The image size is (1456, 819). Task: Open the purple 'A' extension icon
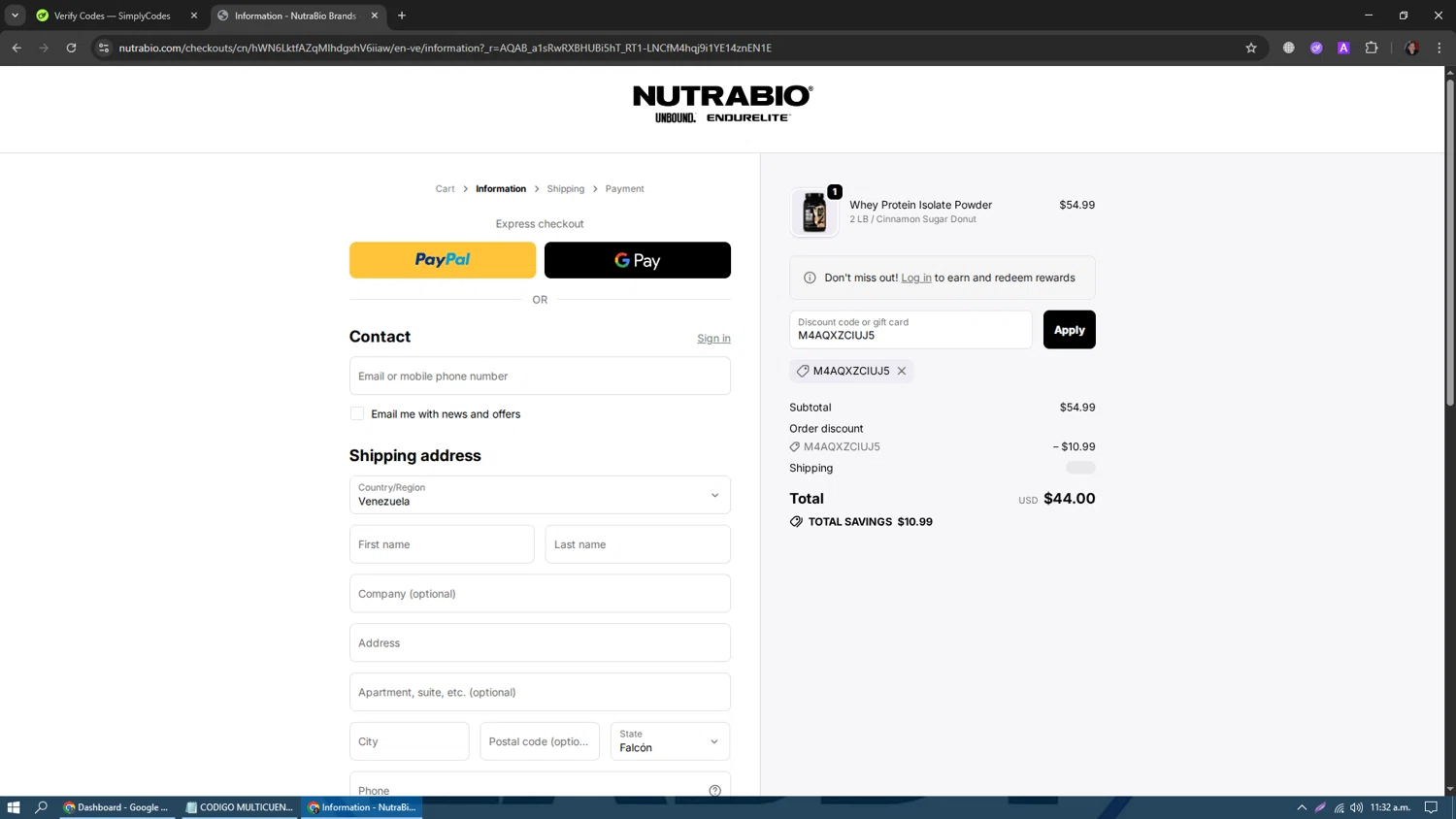(x=1343, y=48)
